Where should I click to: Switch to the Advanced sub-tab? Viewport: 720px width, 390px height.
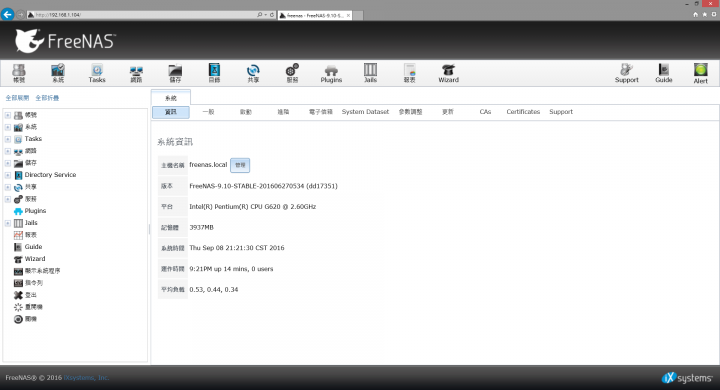click(283, 112)
